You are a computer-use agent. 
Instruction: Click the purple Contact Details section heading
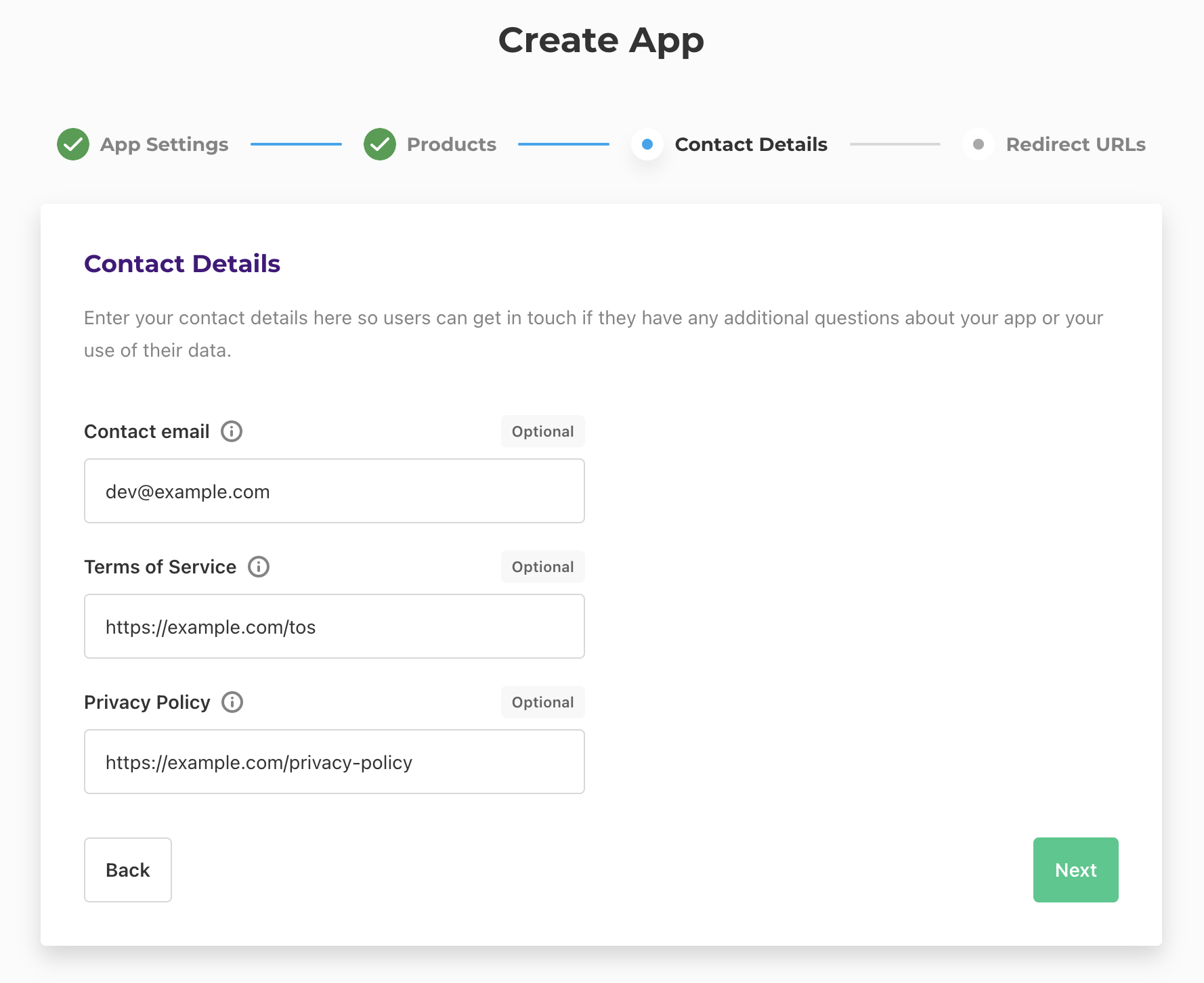coord(182,263)
